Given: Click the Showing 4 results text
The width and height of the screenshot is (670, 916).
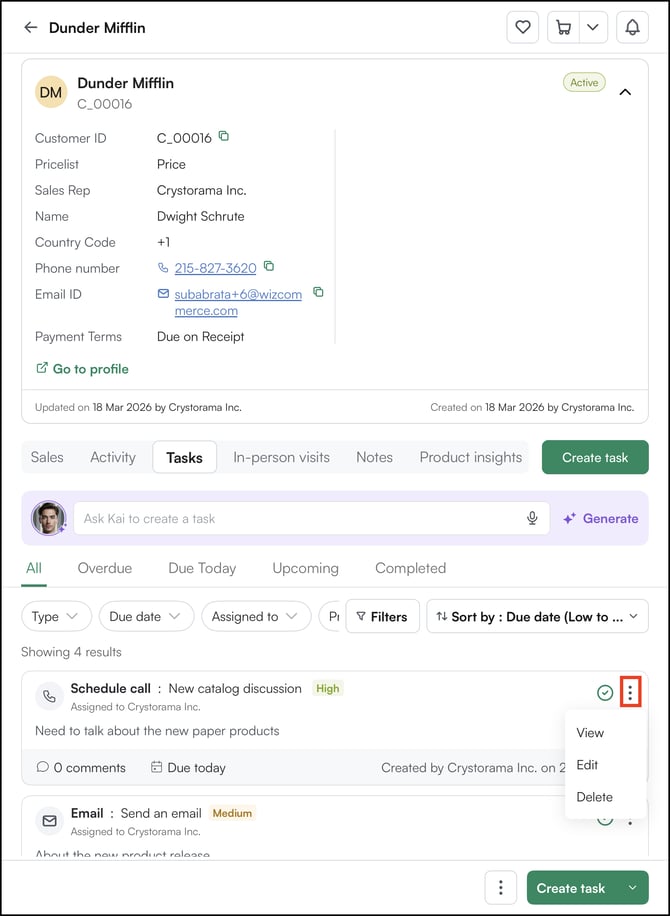Looking at the screenshot, I should click(71, 652).
